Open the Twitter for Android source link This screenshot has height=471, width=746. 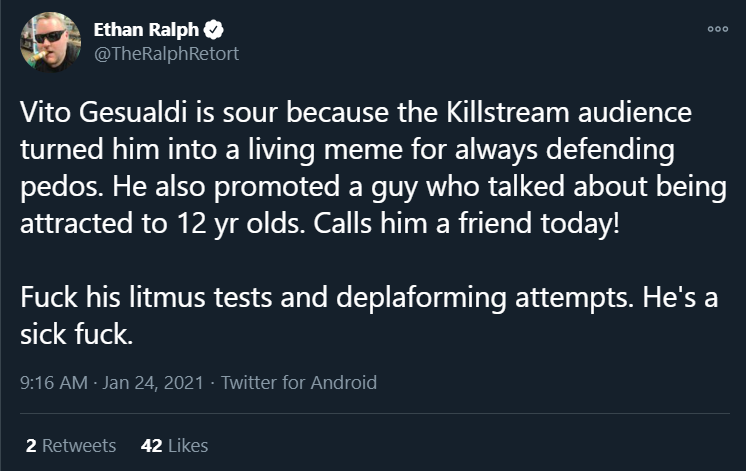coord(299,383)
